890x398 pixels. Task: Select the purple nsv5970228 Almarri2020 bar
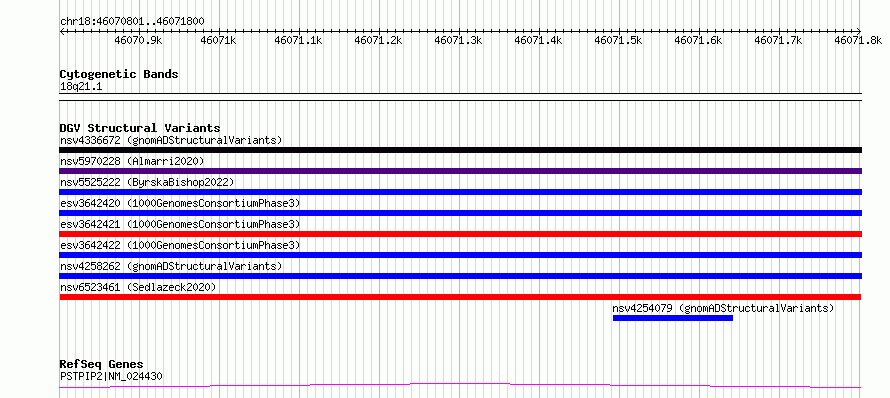tap(460, 171)
